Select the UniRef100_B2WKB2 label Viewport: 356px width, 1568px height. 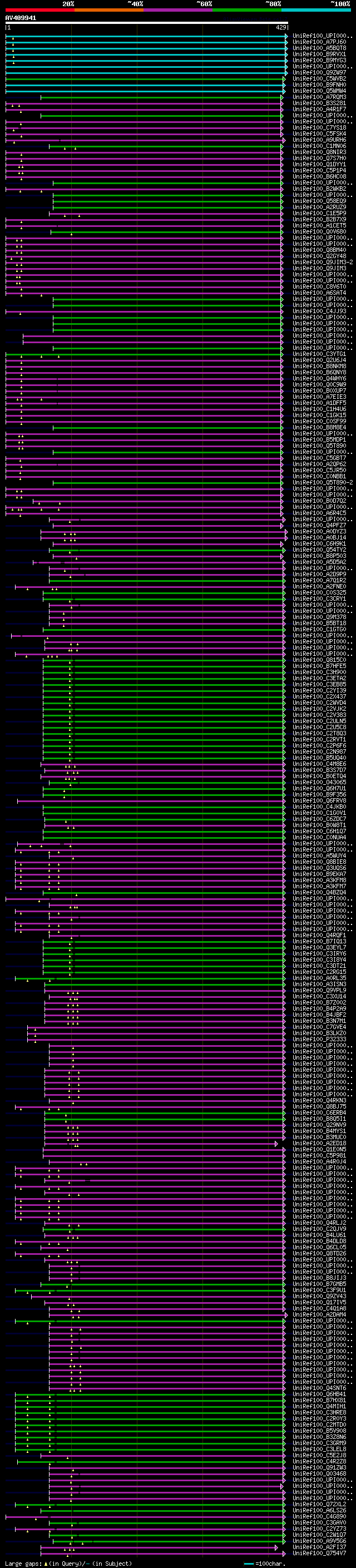coord(319,189)
